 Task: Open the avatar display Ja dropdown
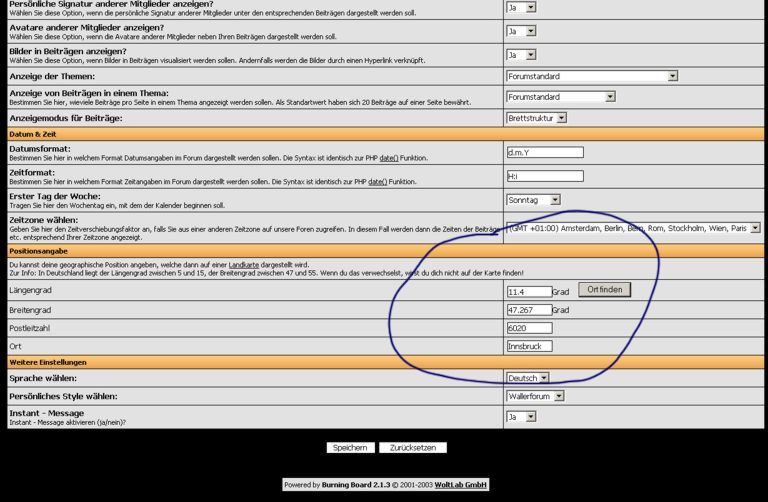pyautogui.click(x=521, y=31)
